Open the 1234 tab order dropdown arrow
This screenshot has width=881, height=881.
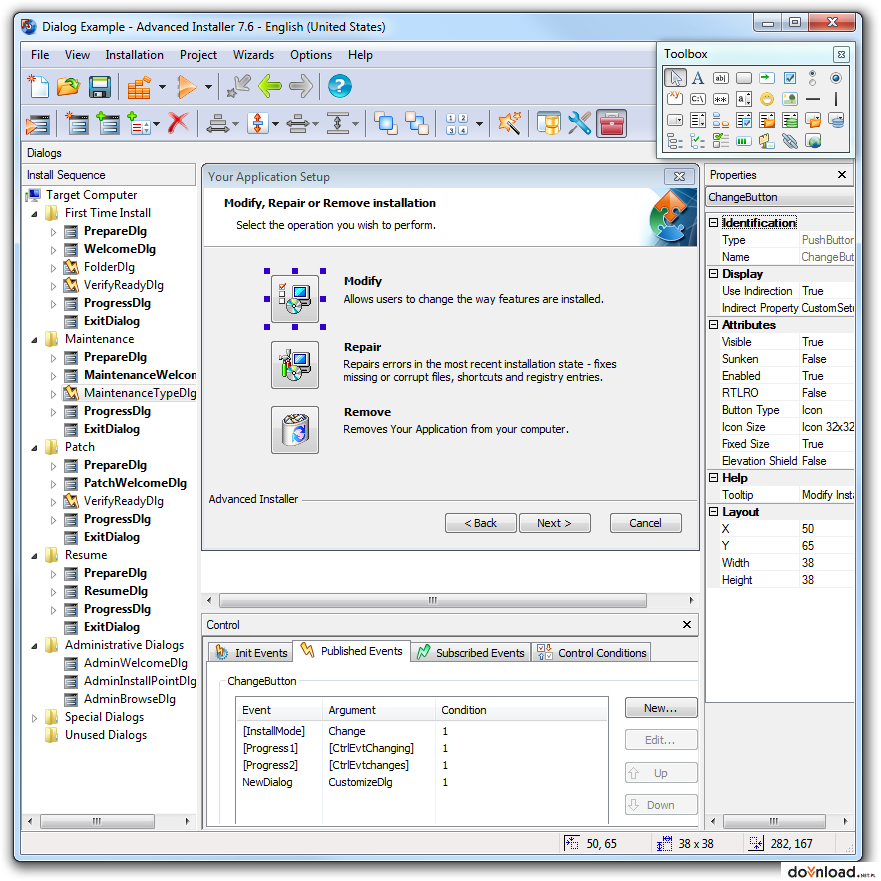[x=479, y=124]
